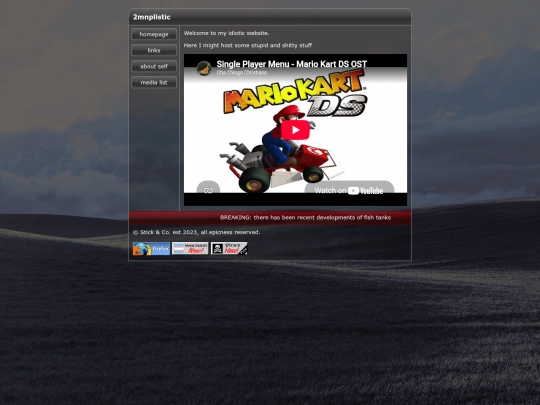Open the homepage navigation button

(x=154, y=34)
